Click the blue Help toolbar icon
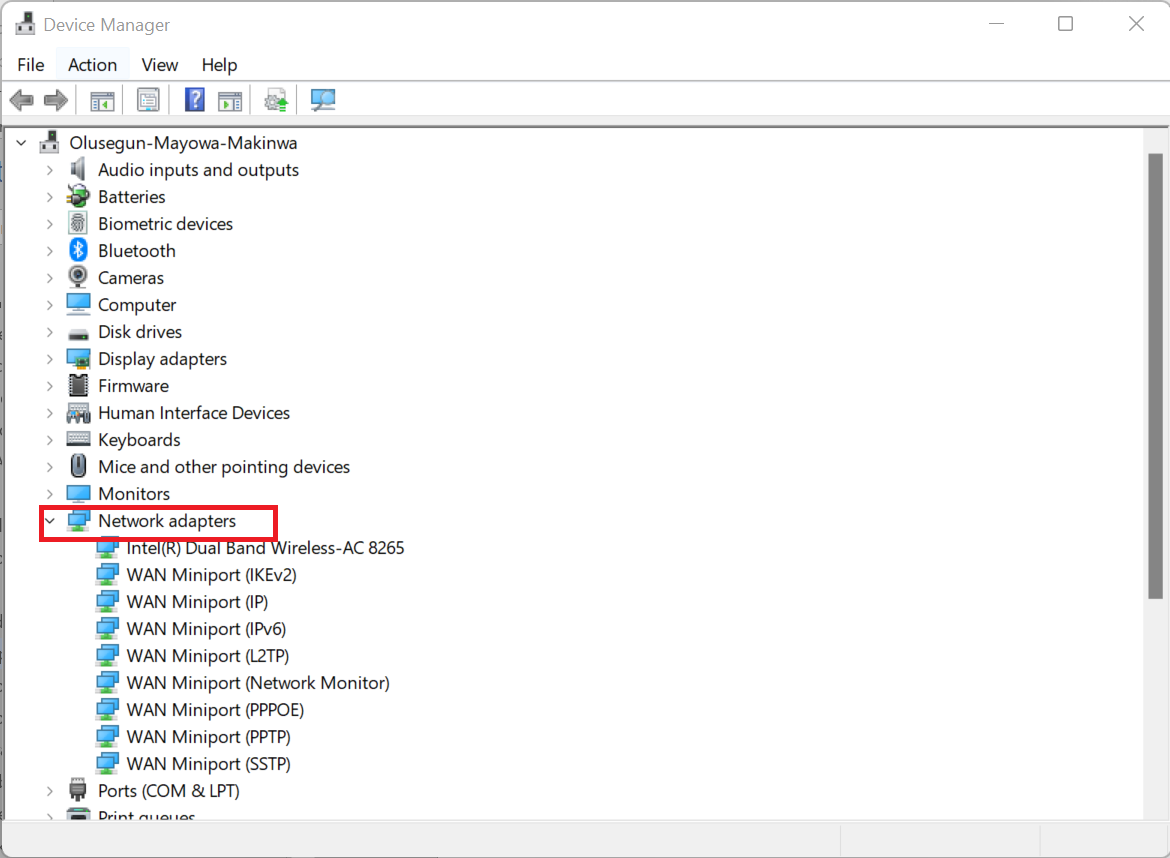This screenshot has width=1170, height=858. click(x=195, y=100)
